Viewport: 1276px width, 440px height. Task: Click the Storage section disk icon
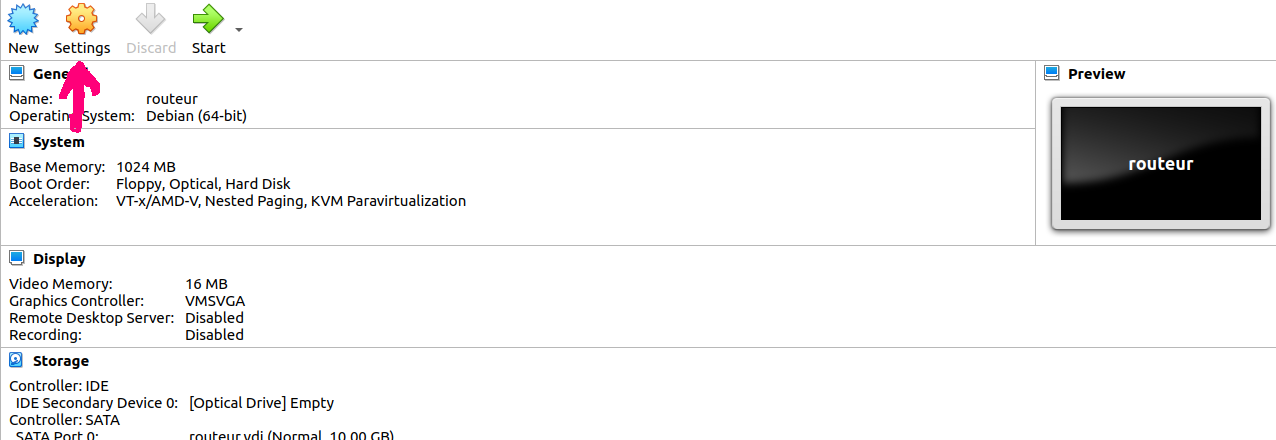tap(17, 360)
